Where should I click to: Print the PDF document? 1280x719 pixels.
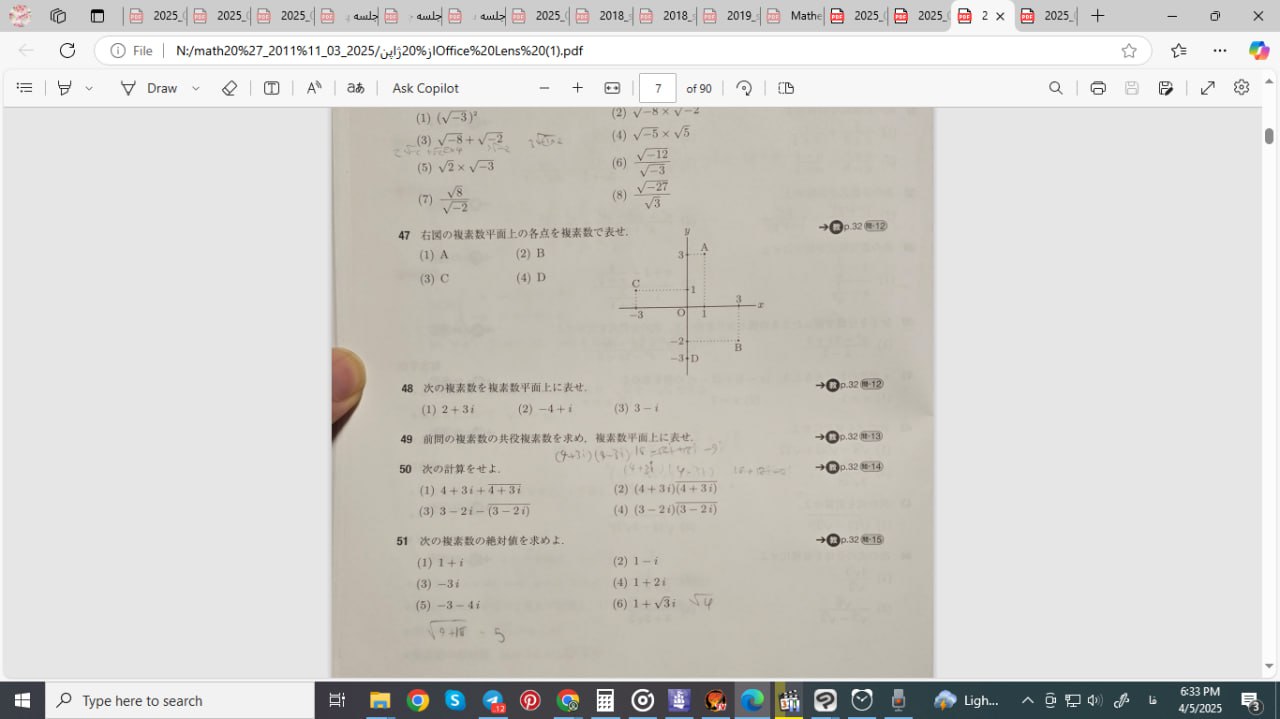point(1098,88)
